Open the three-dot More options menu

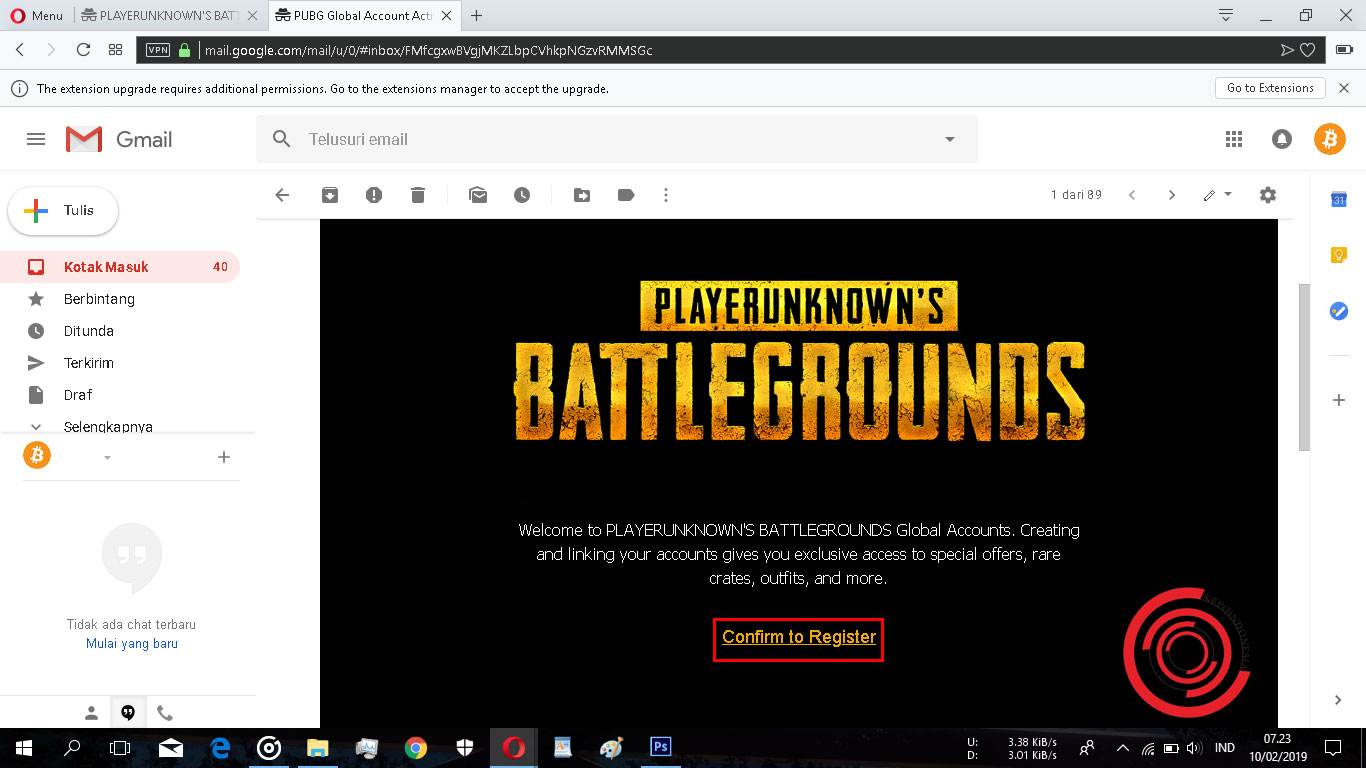(x=666, y=195)
